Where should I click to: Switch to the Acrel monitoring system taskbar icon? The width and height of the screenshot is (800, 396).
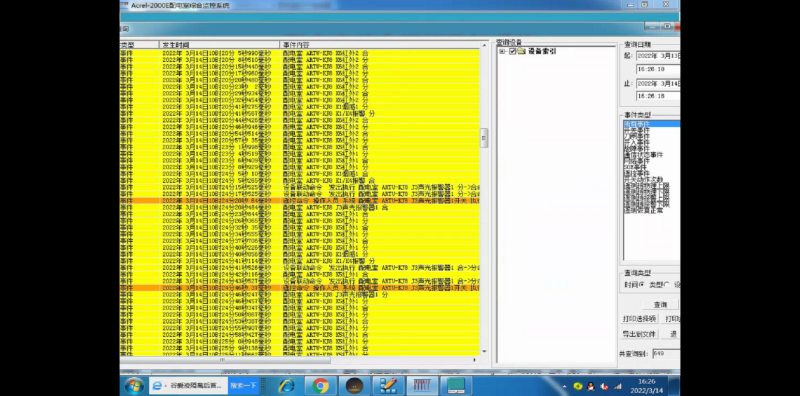(x=422, y=386)
